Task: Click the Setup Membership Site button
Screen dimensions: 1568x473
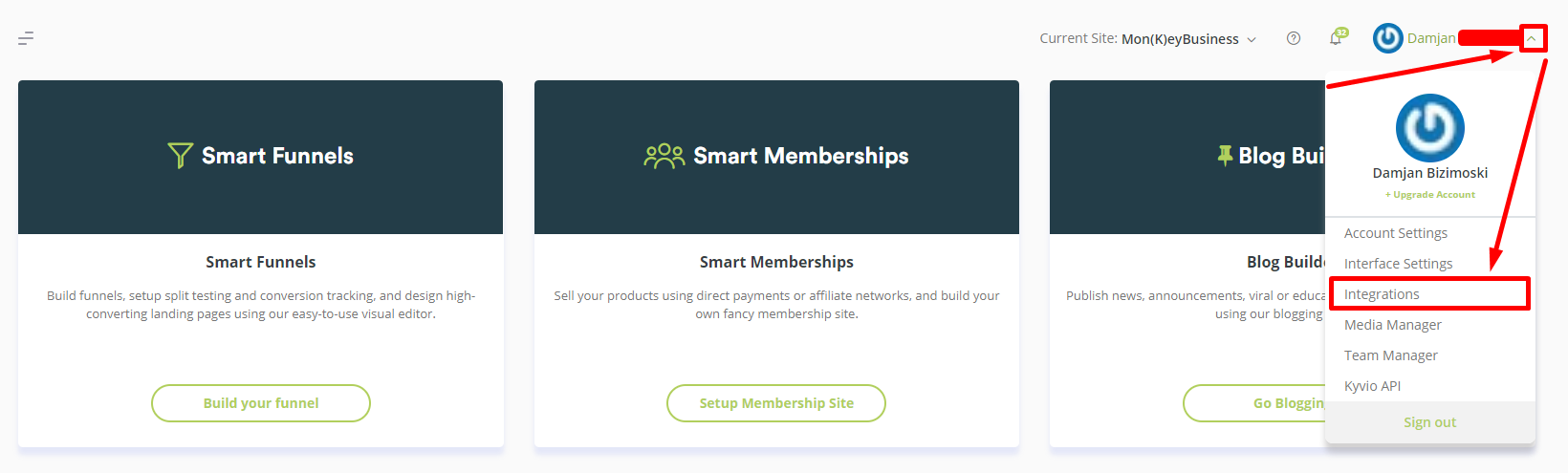Action: (776, 403)
